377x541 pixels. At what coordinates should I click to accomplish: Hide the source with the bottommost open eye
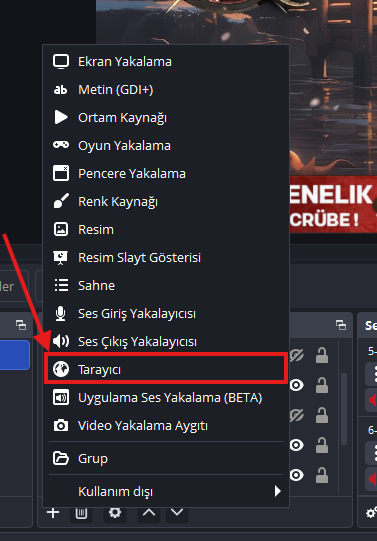pyautogui.click(x=297, y=475)
